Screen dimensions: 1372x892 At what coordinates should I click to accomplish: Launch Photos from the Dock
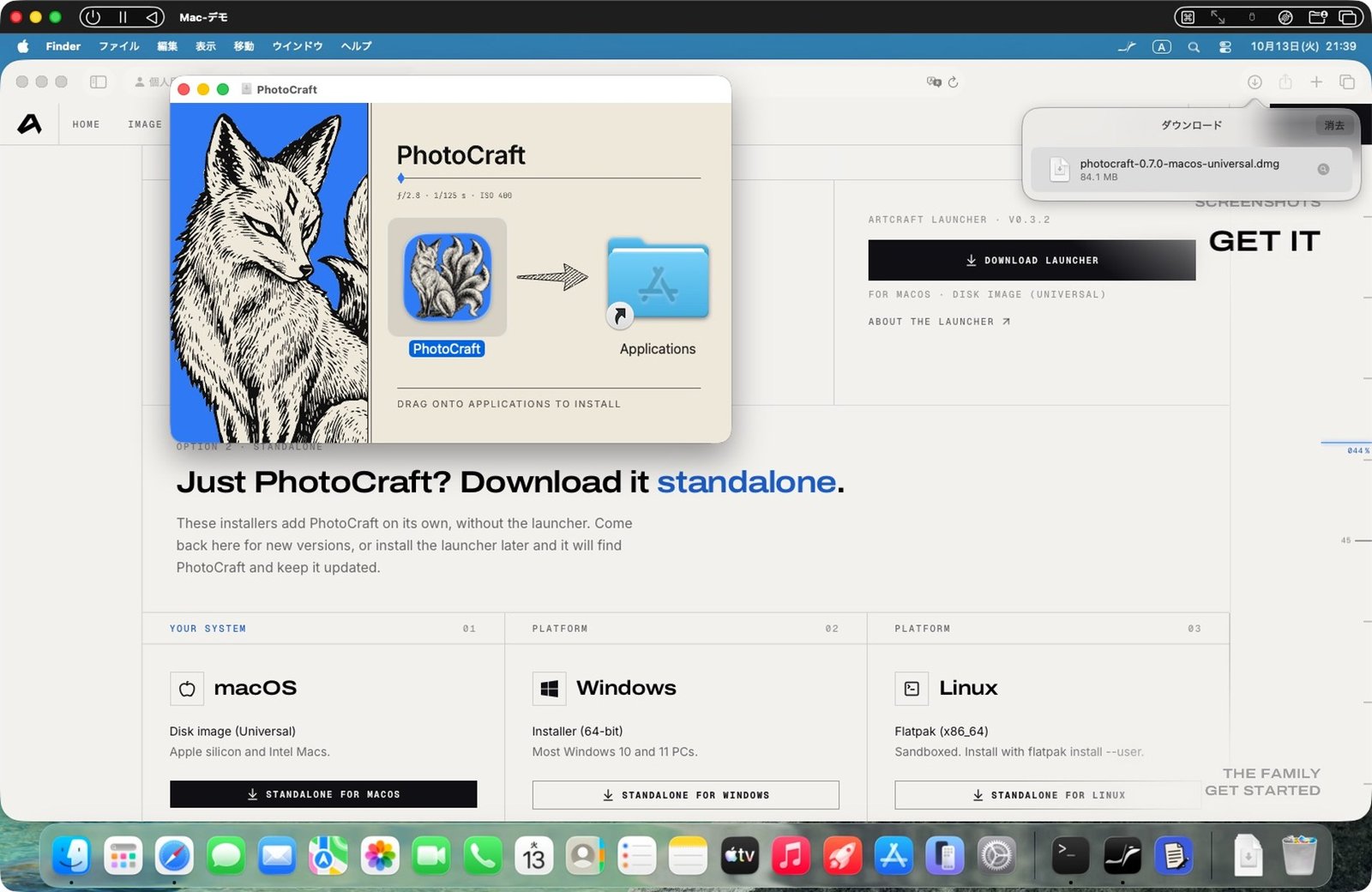pyautogui.click(x=380, y=855)
